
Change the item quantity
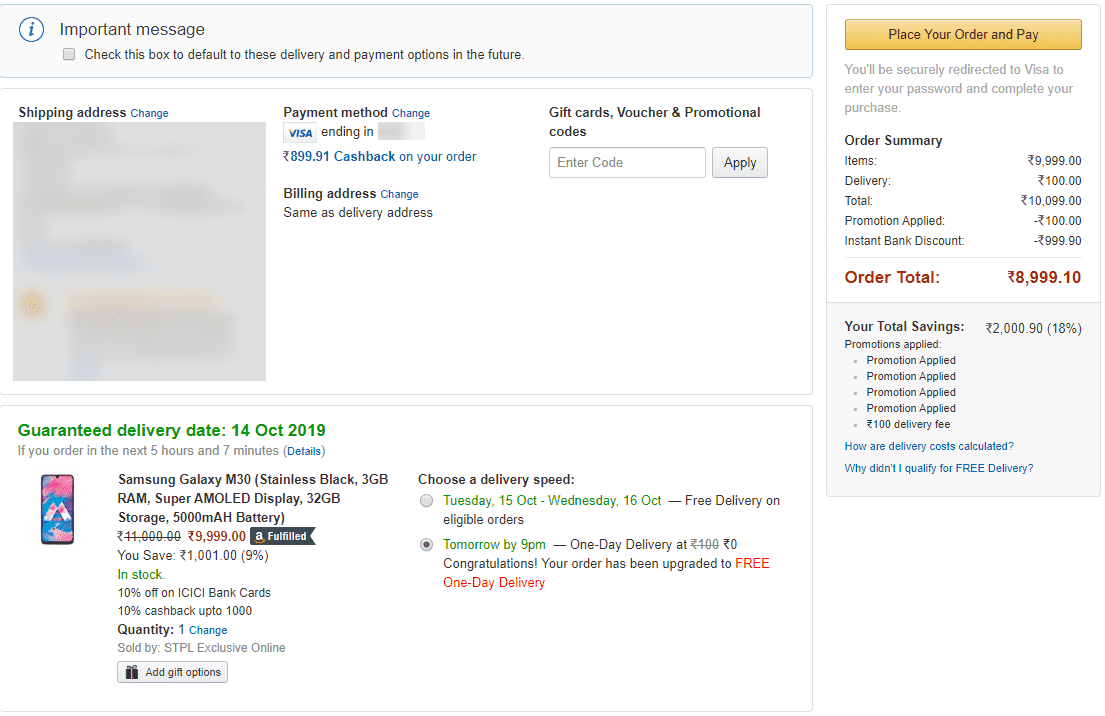click(208, 631)
